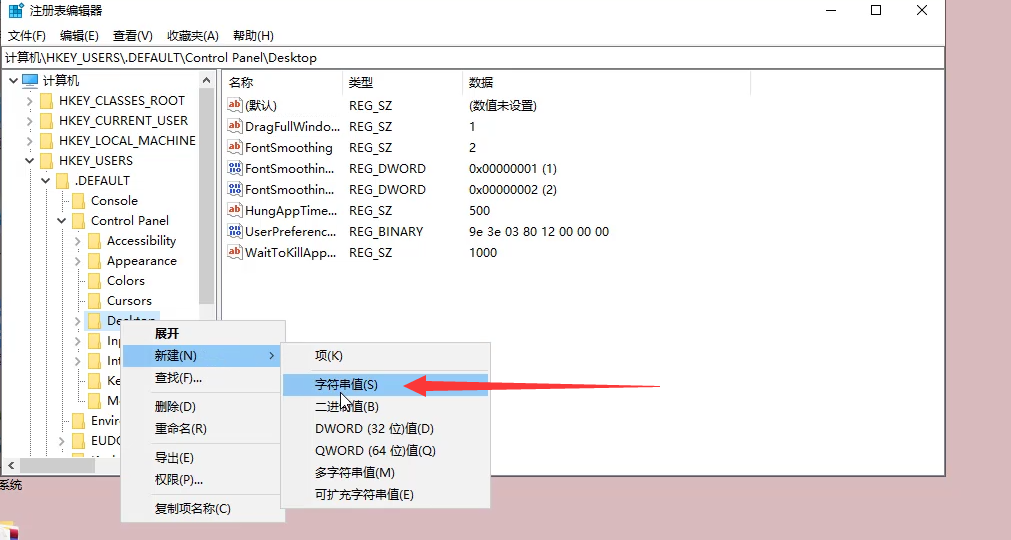Click tree horizontal scrollbar left arrow
Screen dimensions: 1011x540
(x=11, y=465)
